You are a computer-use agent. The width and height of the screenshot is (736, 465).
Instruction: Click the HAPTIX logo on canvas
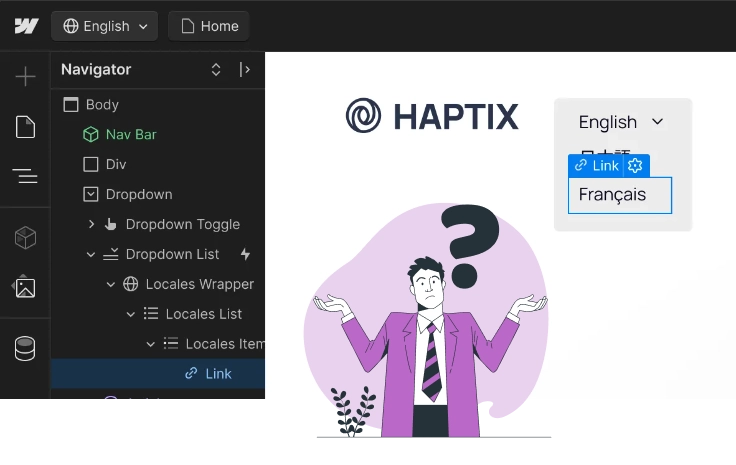pos(432,116)
